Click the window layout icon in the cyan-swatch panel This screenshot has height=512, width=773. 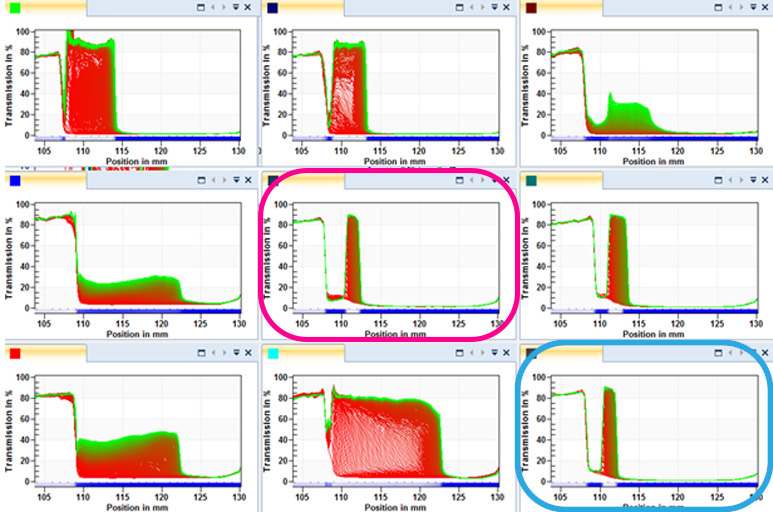460,352
